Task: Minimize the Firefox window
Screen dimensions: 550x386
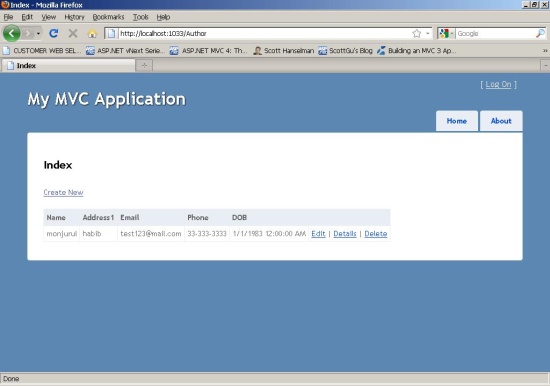Action: [526, 5]
